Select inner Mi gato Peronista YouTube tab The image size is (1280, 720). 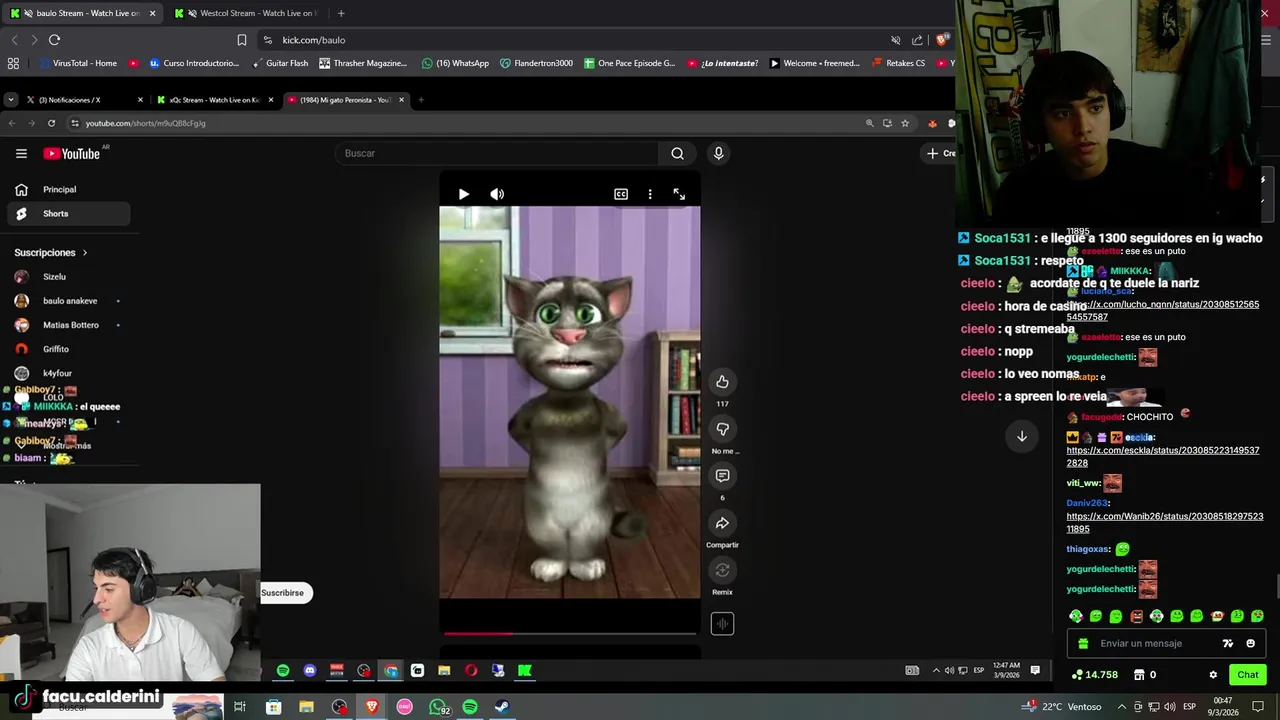[345, 100]
